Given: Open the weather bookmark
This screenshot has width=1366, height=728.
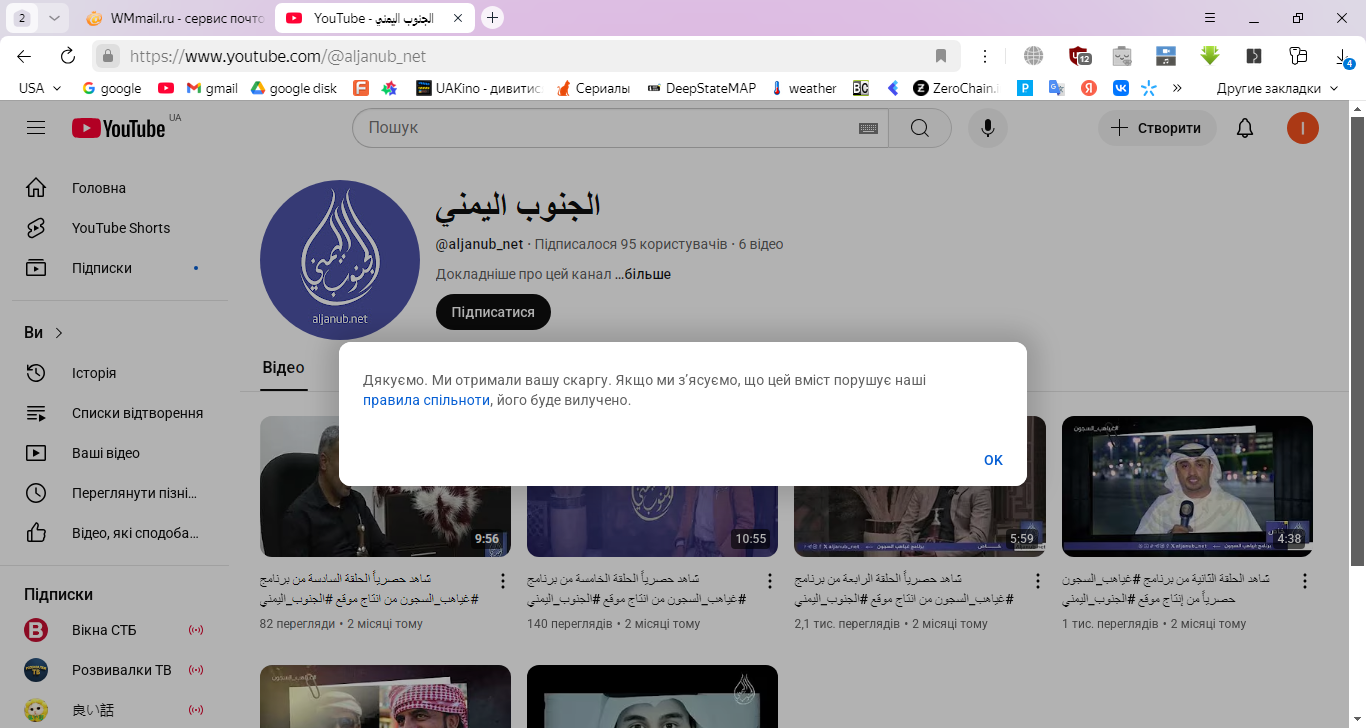Looking at the screenshot, I should [803, 88].
